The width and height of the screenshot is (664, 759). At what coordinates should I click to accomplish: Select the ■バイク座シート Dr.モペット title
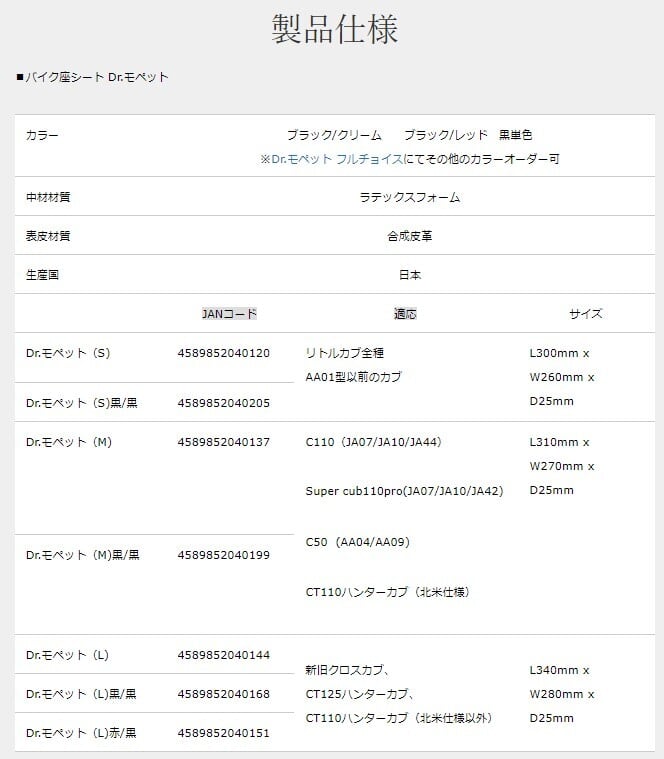click(x=92, y=77)
